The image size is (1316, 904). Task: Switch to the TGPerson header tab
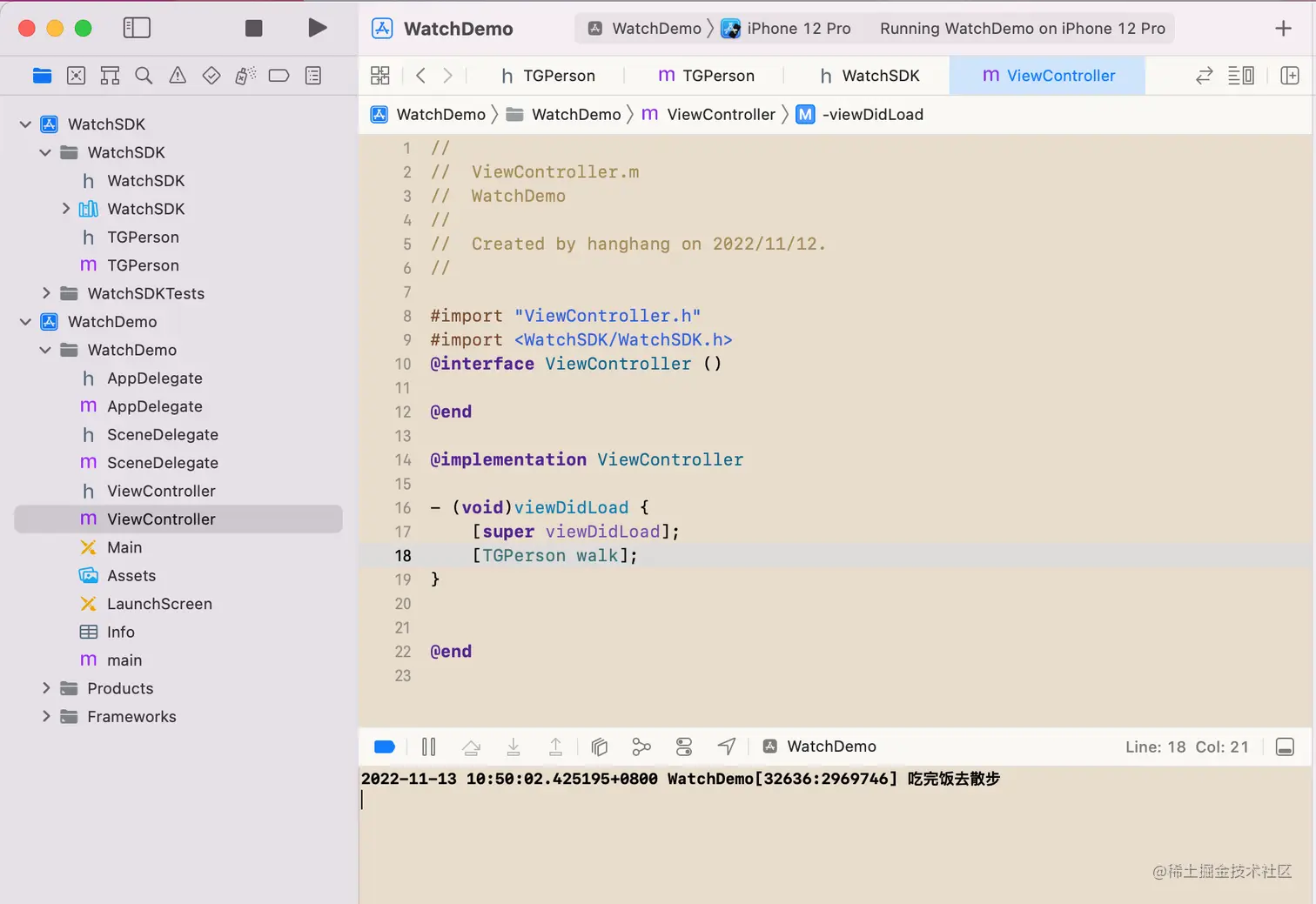pyautogui.click(x=548, y=76)
